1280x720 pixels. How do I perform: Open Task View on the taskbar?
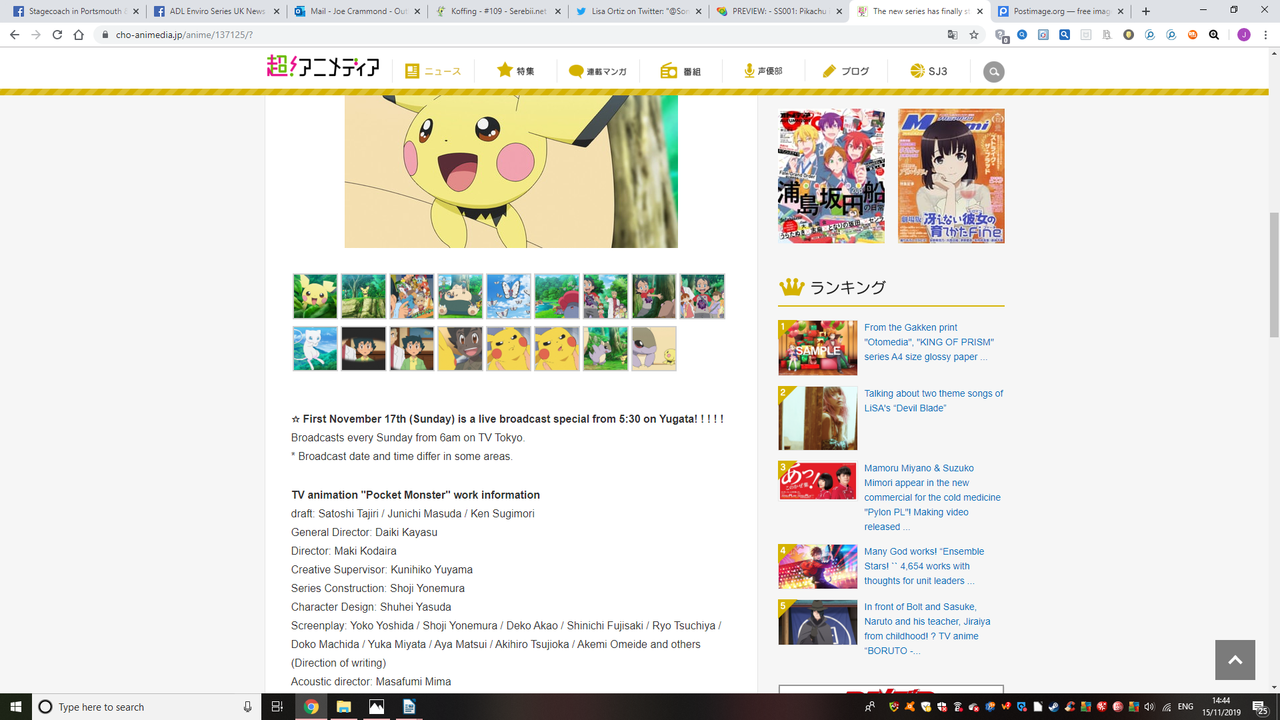point(277,706)
